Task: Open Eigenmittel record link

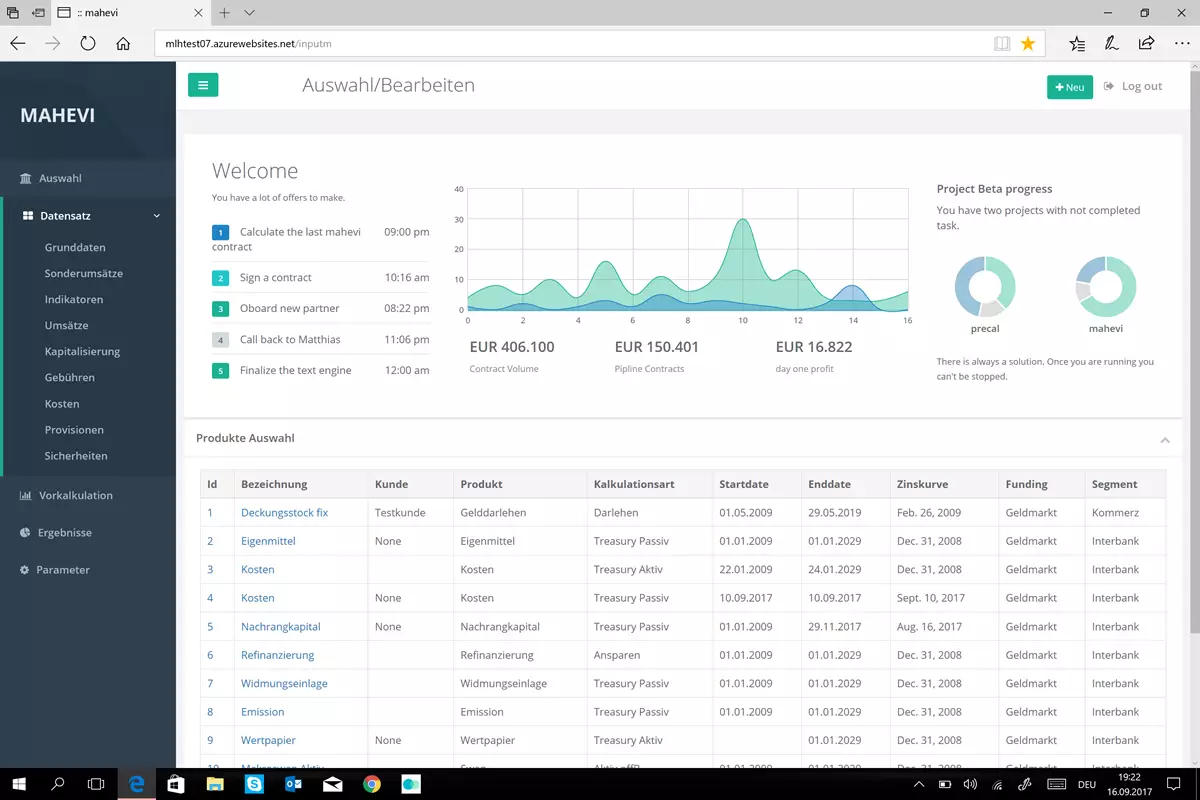Action: click(x=268, y=541)
